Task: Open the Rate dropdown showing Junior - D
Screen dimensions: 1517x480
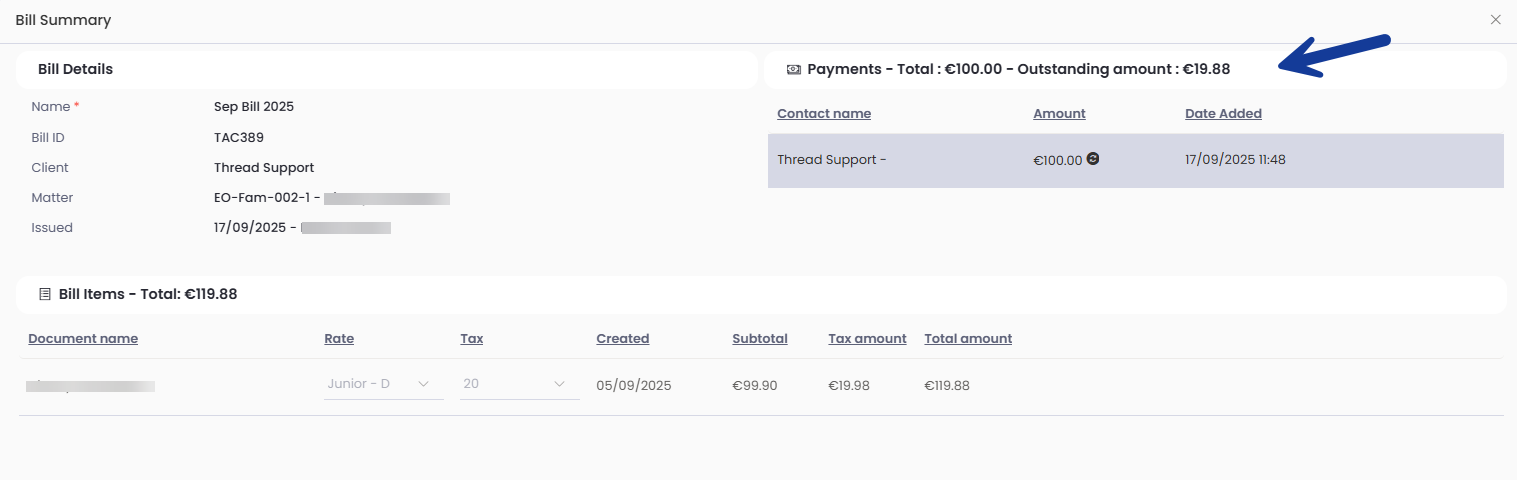Action: click(383, 384)
